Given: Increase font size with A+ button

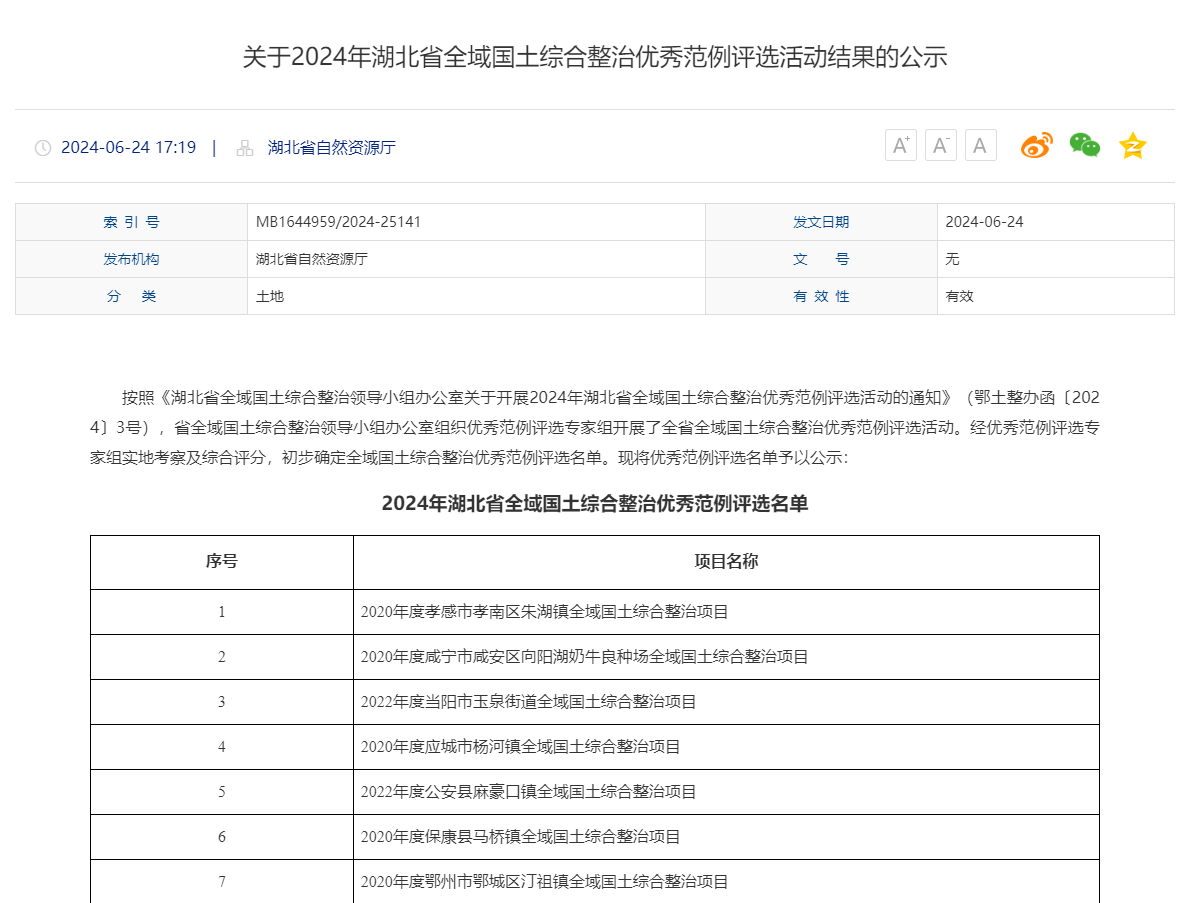Looking at the screenshot, I should pos(900,146).
